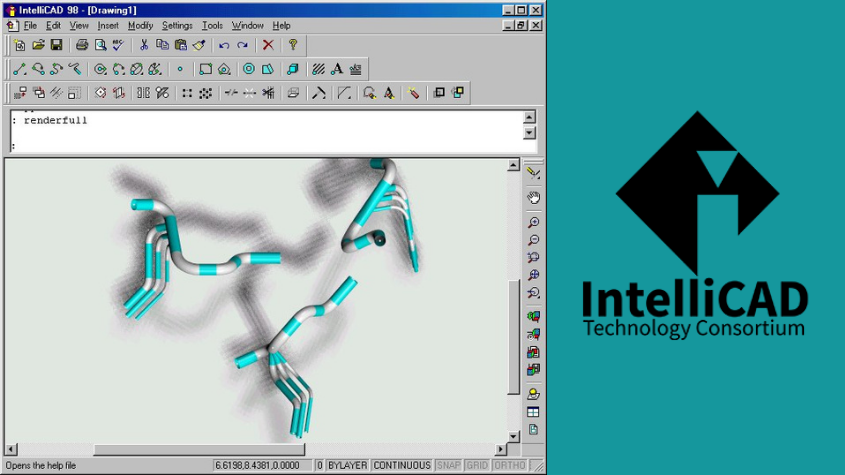Click the New drawing icon
This screenshot has height=475, width=845.
click(x=20, y=45)
